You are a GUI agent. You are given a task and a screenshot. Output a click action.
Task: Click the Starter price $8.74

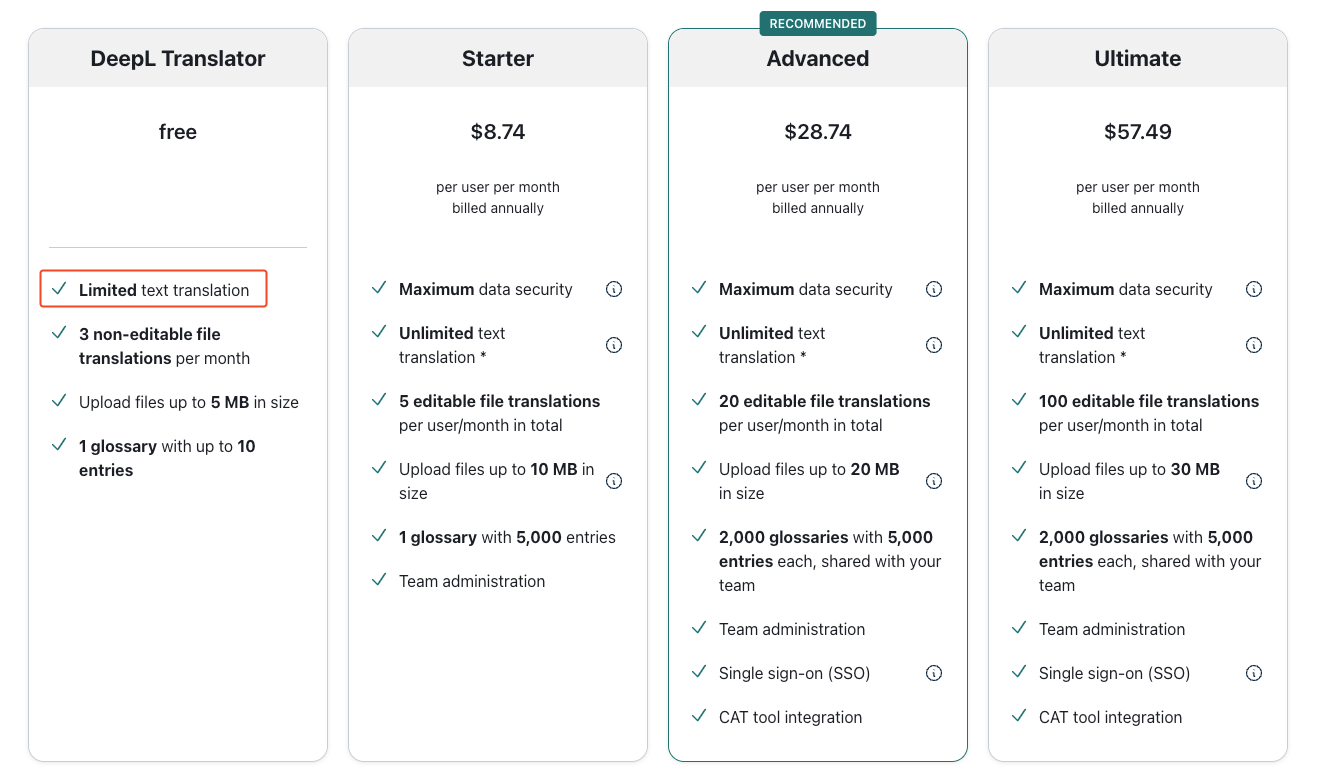coord(498,132)
